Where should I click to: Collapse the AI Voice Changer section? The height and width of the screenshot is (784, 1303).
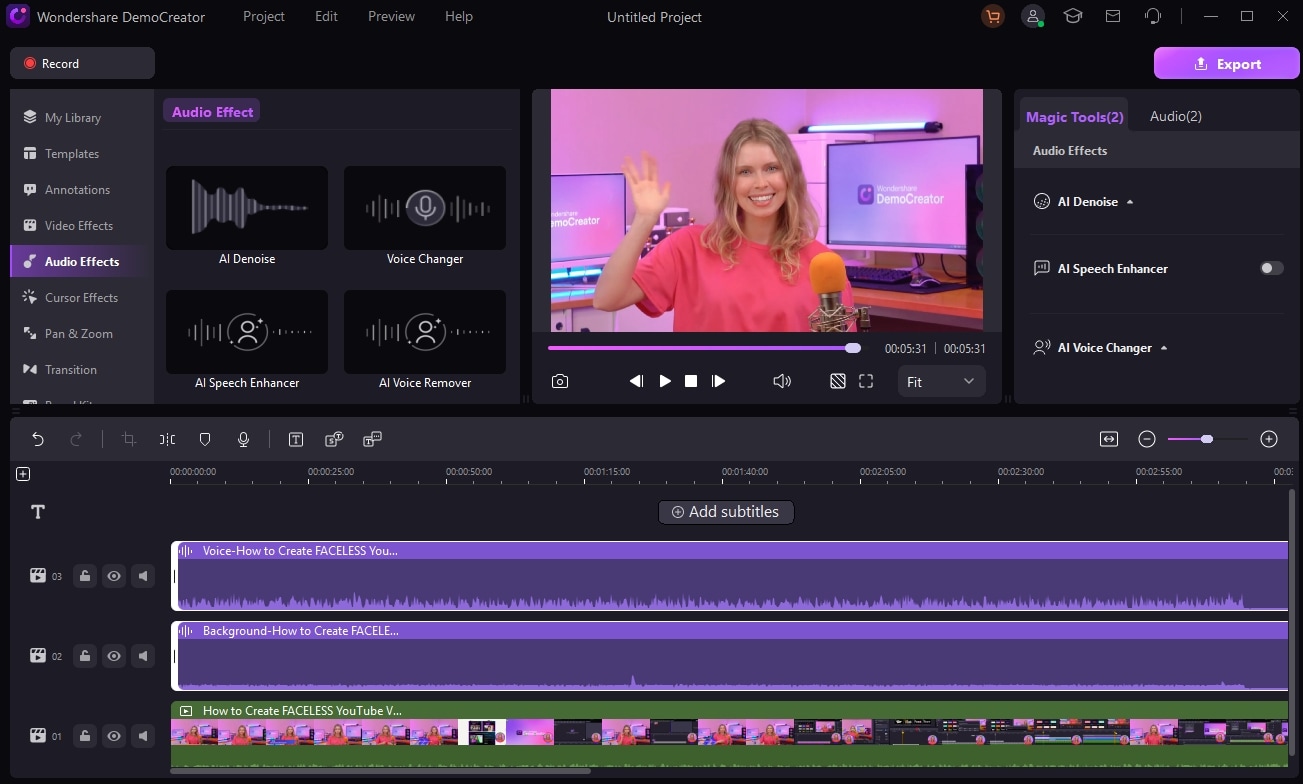click(1163, 348)
